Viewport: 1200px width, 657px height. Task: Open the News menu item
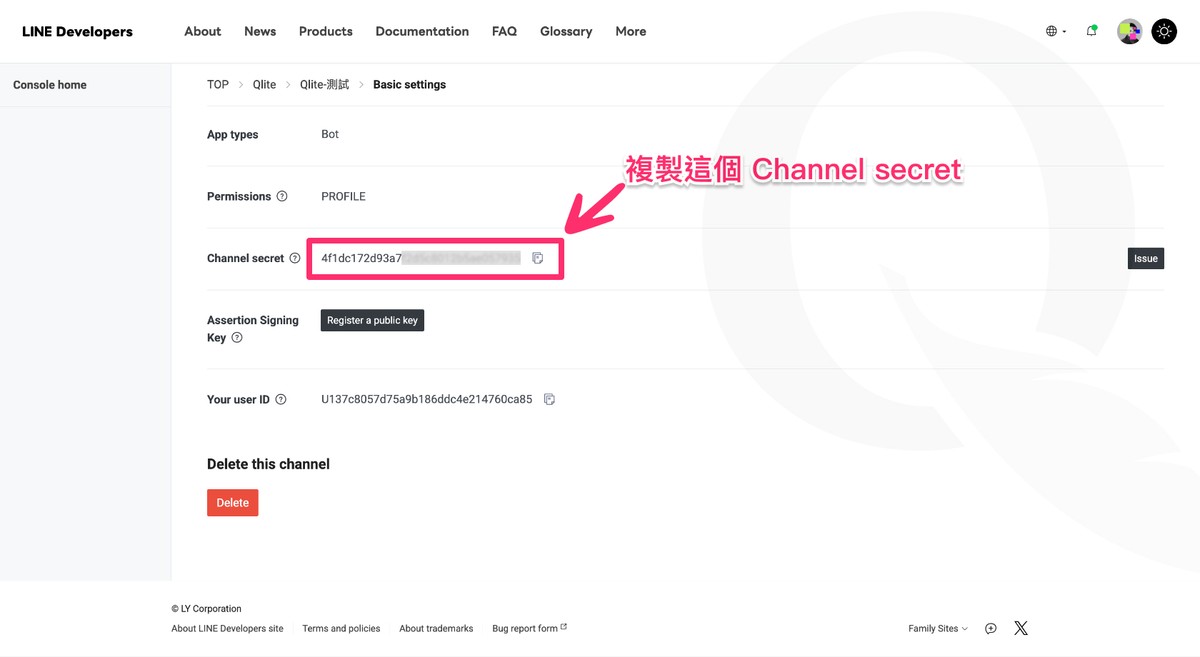point(260,31)
